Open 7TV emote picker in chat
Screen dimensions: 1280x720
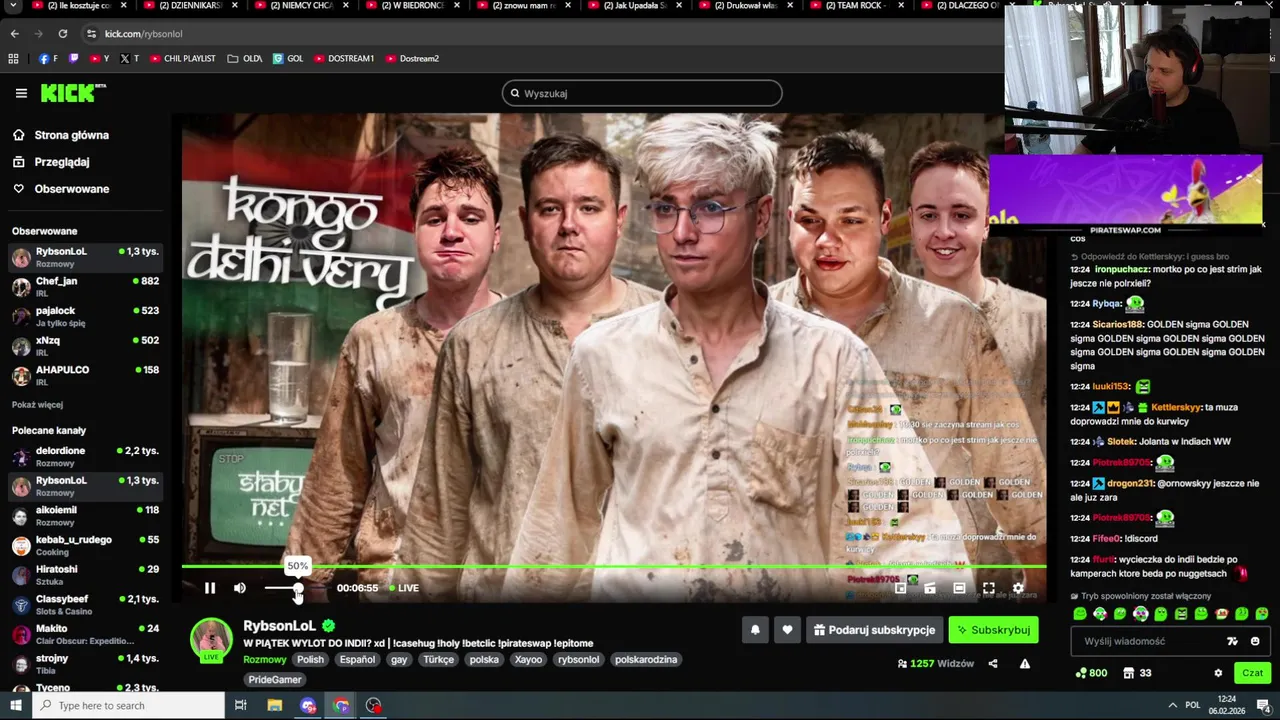[x=1233, y=641]
